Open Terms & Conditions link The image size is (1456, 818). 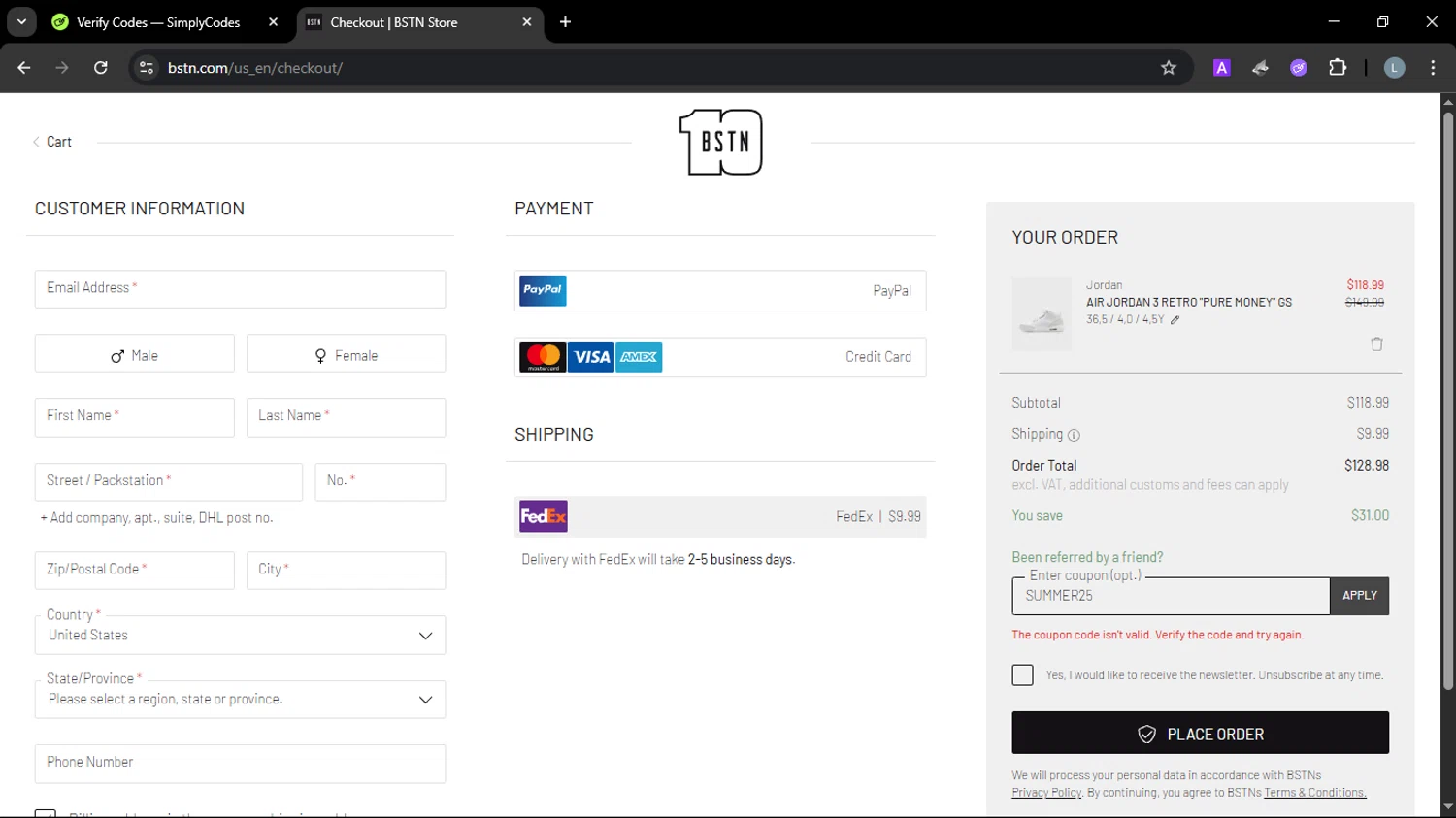1314,793
